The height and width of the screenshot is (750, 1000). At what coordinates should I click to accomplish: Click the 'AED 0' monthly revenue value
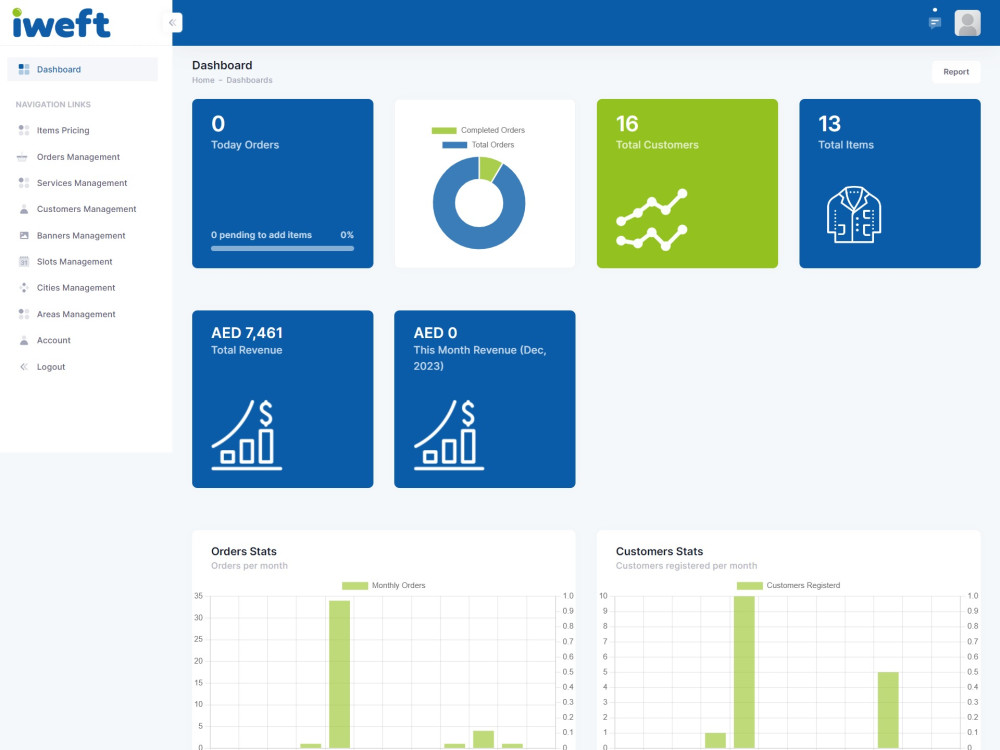pyautogui.click(x=435, y=333)
